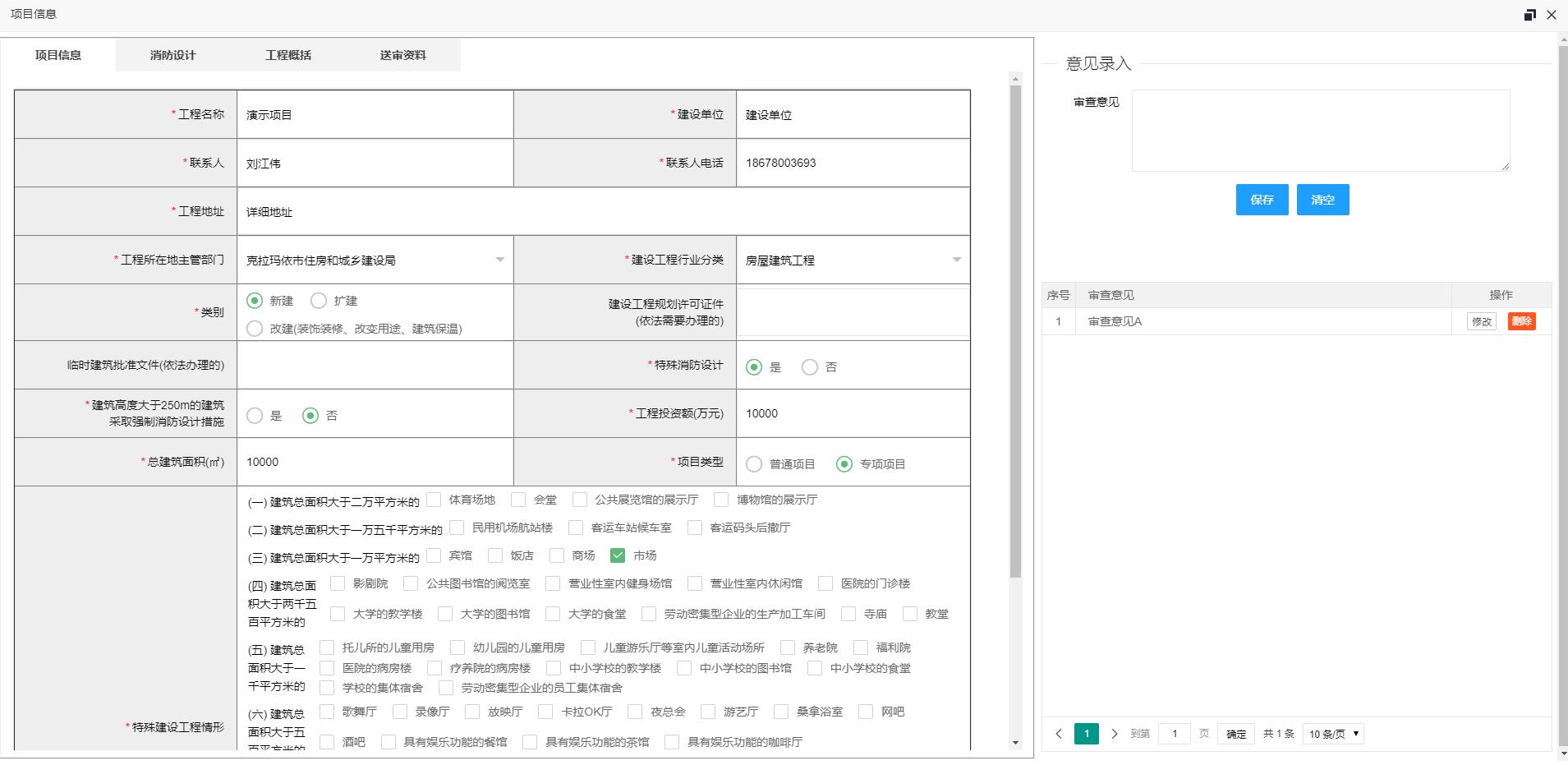Set 特殊消防设计 to 是

(754, 367)
